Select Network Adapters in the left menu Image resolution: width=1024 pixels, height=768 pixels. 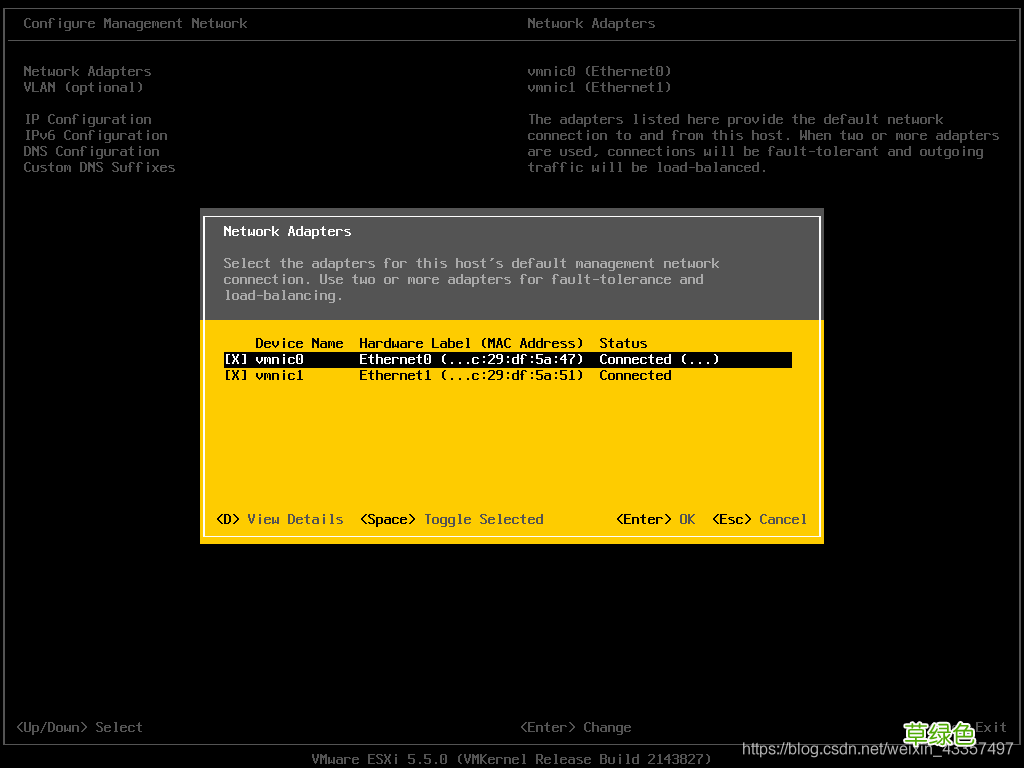click(x=88, y=71)
